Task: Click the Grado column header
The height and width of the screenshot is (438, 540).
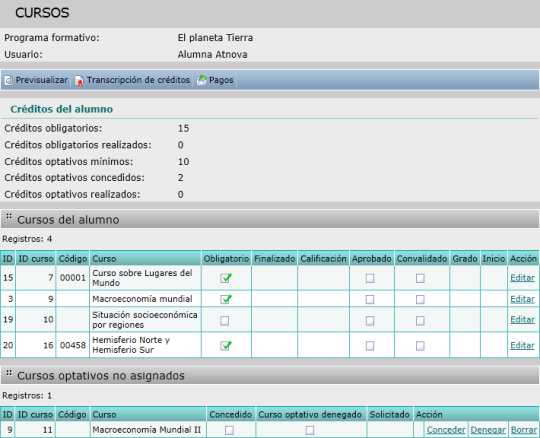Action: coord(465,258)
